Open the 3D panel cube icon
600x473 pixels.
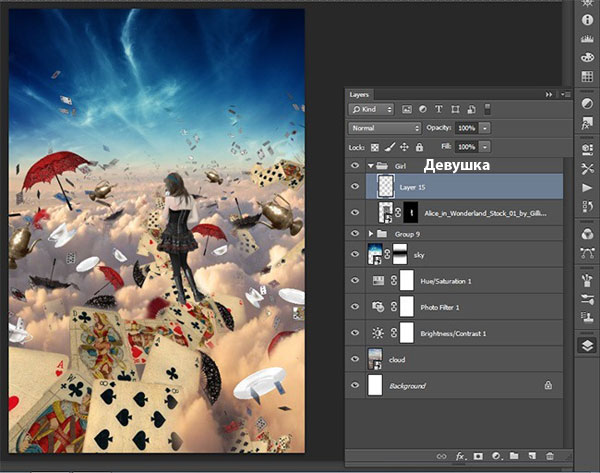pyautogui.click(x=587, y=149)
